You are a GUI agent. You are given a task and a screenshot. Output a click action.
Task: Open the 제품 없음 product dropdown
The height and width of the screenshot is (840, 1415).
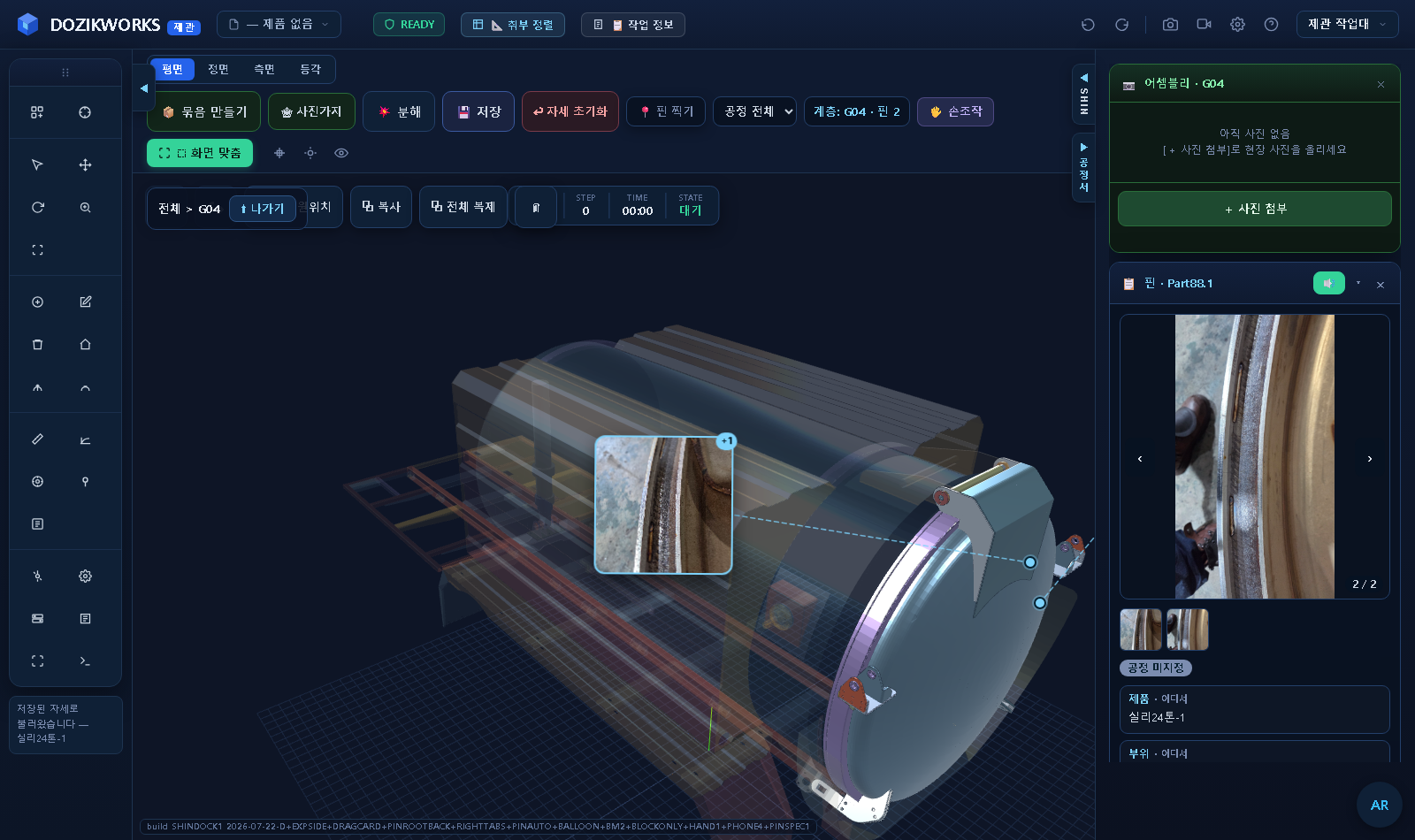pyautogui.click(x=279, y=25)
